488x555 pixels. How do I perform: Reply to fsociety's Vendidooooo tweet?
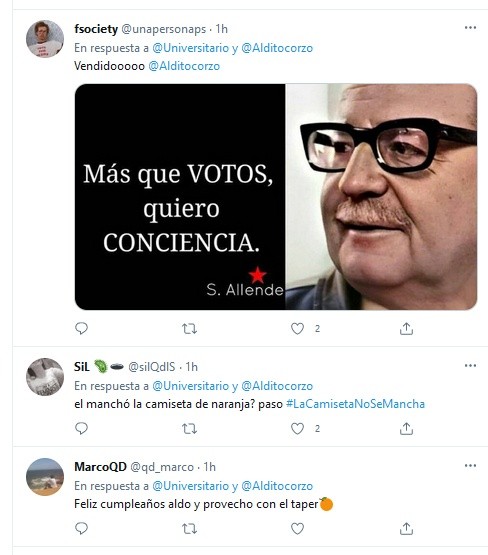[x=81, y=328]
